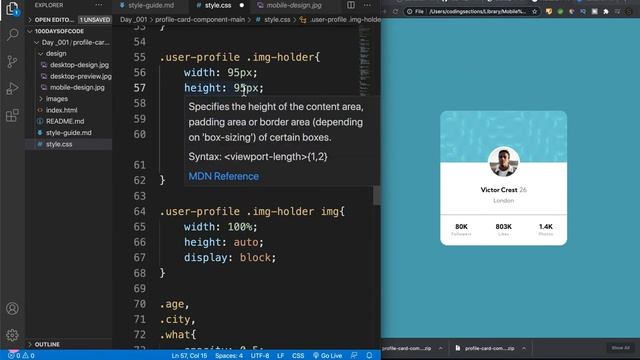The image size is (640, 360).
Task: Click the feedback icon in status bar
Action: tap(354, 356)
